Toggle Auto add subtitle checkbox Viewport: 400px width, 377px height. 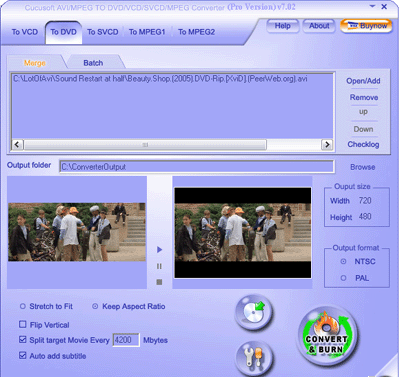coord(23,356)
